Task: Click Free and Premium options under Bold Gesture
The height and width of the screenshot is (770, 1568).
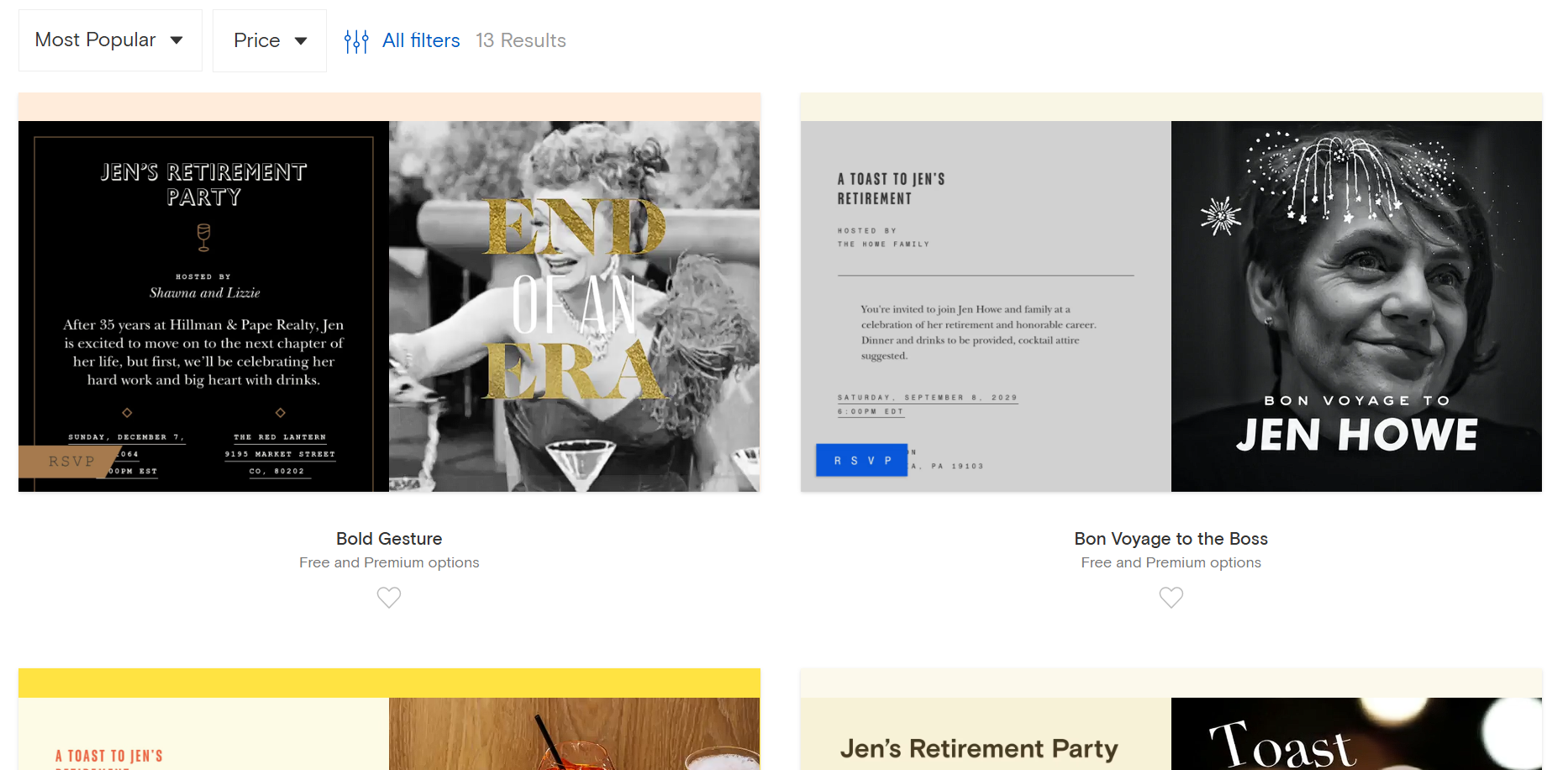Action: coord(389,562)
